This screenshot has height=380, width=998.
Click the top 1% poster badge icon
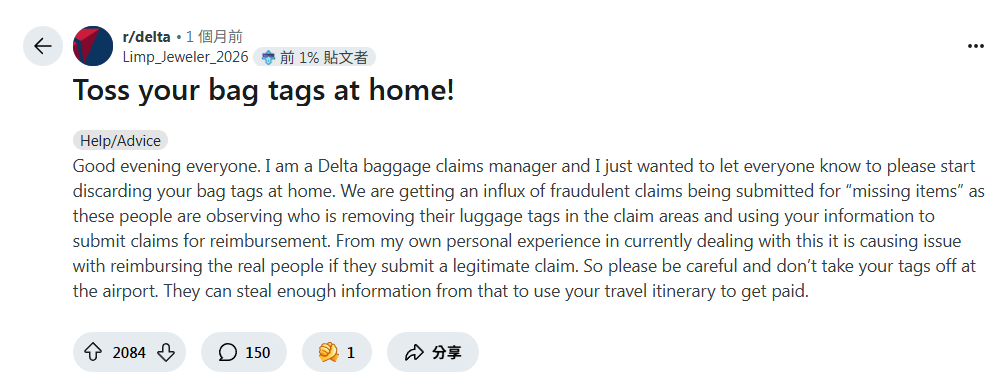click(x=268, y=57)
